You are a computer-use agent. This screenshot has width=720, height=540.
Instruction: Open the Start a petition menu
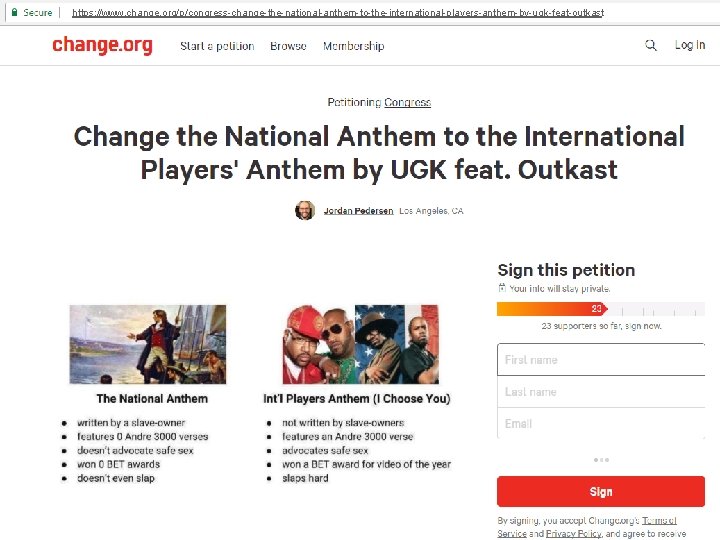[x=217, y=46]
